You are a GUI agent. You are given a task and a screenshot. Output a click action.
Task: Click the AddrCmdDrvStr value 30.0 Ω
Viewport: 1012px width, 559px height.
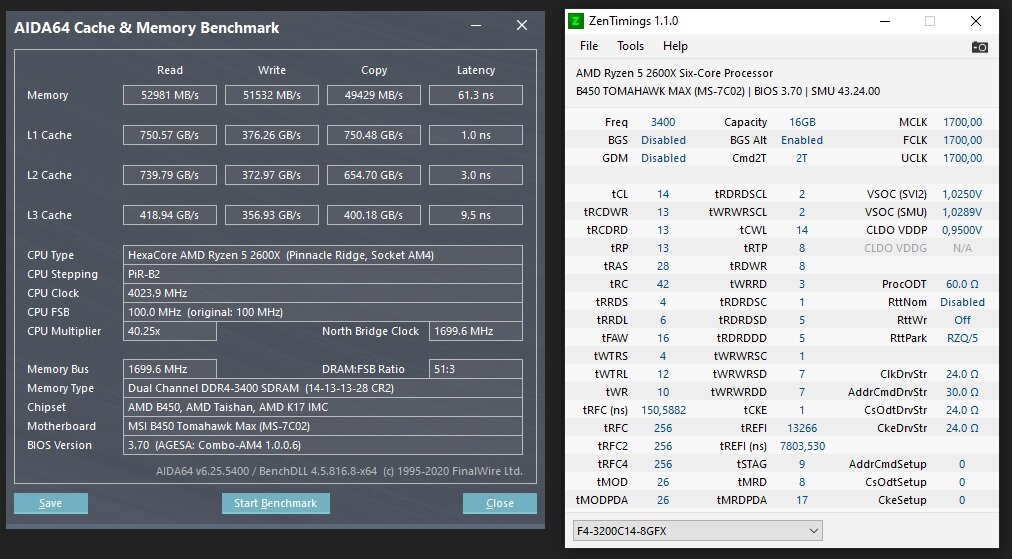tap(962, 392)
